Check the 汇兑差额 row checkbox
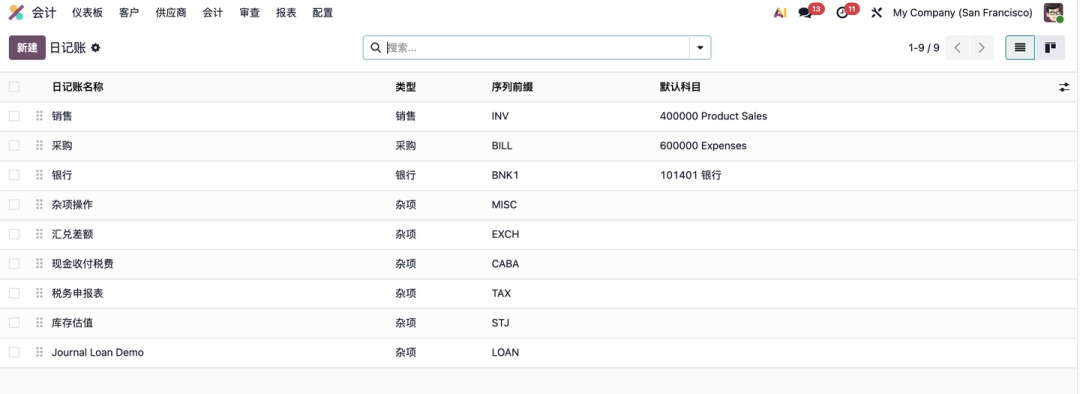Image resolution: width=1080 pixels, height=394 pixels. (x=14, y=234)
